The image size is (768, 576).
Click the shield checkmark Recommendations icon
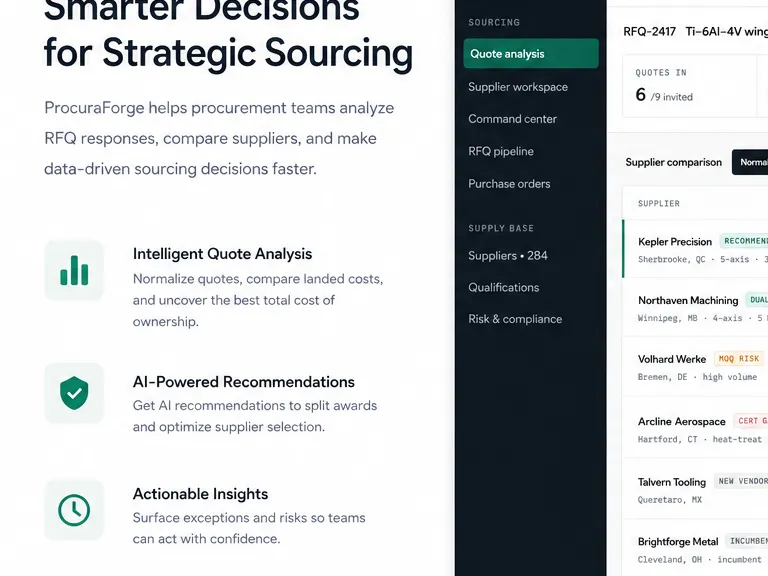[74, 393]
